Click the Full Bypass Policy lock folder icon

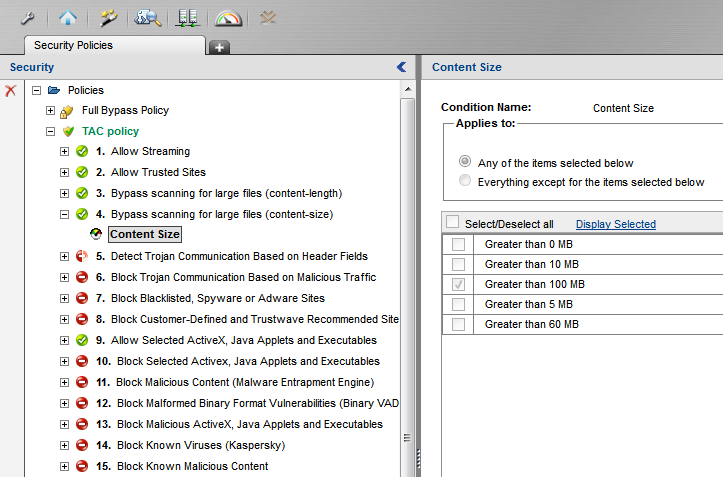pyautogui.click(x=68, y=110)
